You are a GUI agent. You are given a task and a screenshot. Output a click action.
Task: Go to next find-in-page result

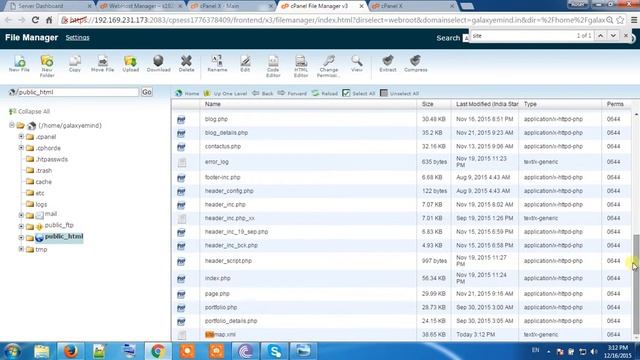(x=613, y=36)
